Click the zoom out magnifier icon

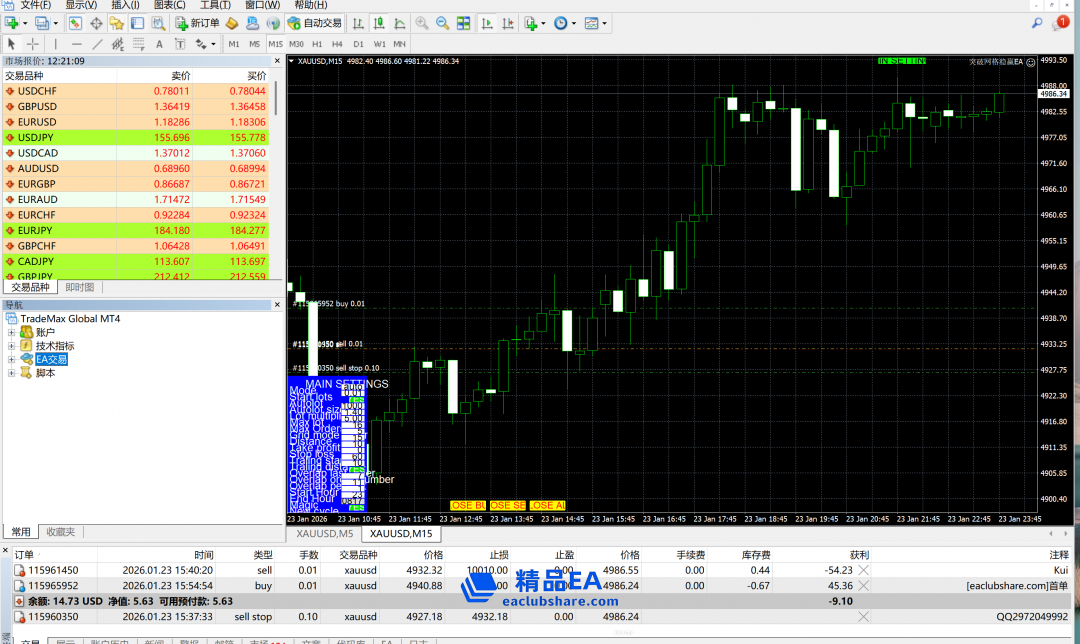click(442, 23)
